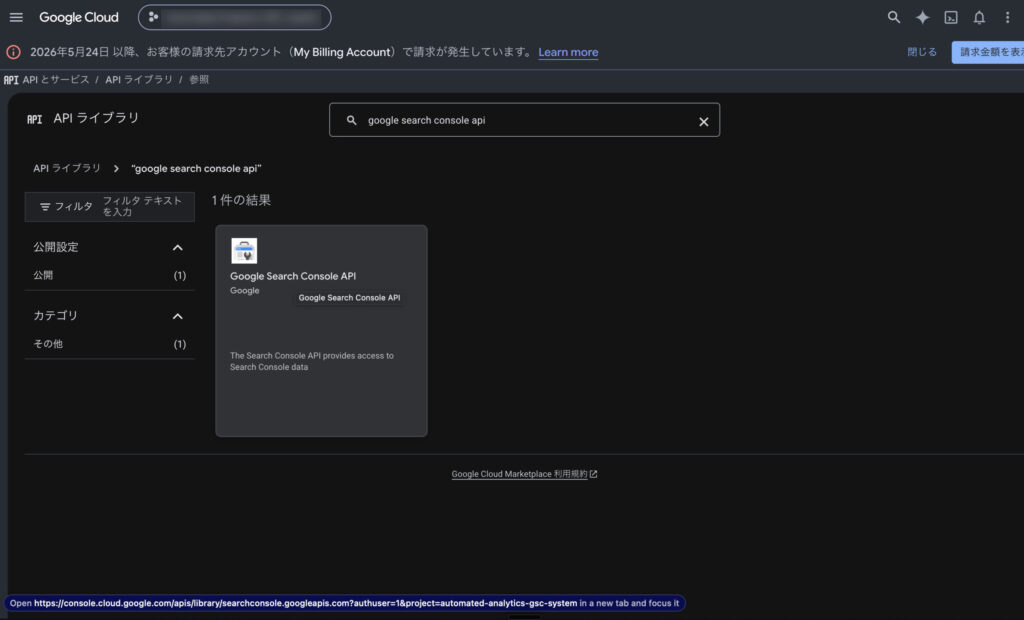Dismiss banner with 閉じる button
This screenshot has height=620, width=1024.
pos(921,52)
